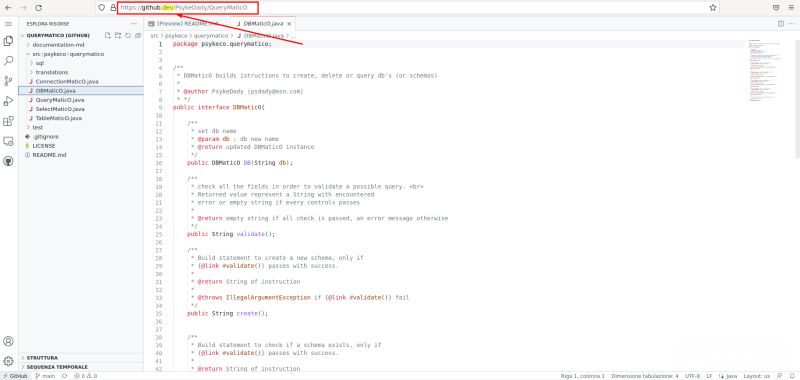800x380 pixels.
Task: Open explorer panel more actions ellipsis
Action: [134, 24]
